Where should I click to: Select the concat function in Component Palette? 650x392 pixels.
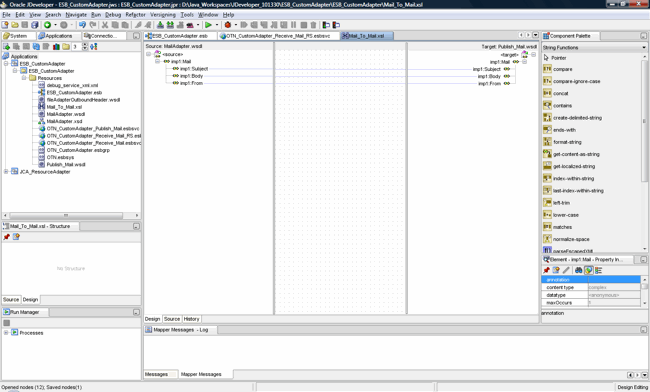pos(560,94)
